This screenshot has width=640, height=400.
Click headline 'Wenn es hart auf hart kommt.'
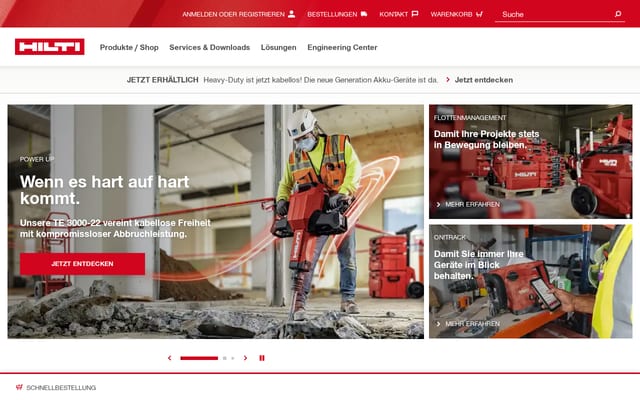tap(104, 190)
